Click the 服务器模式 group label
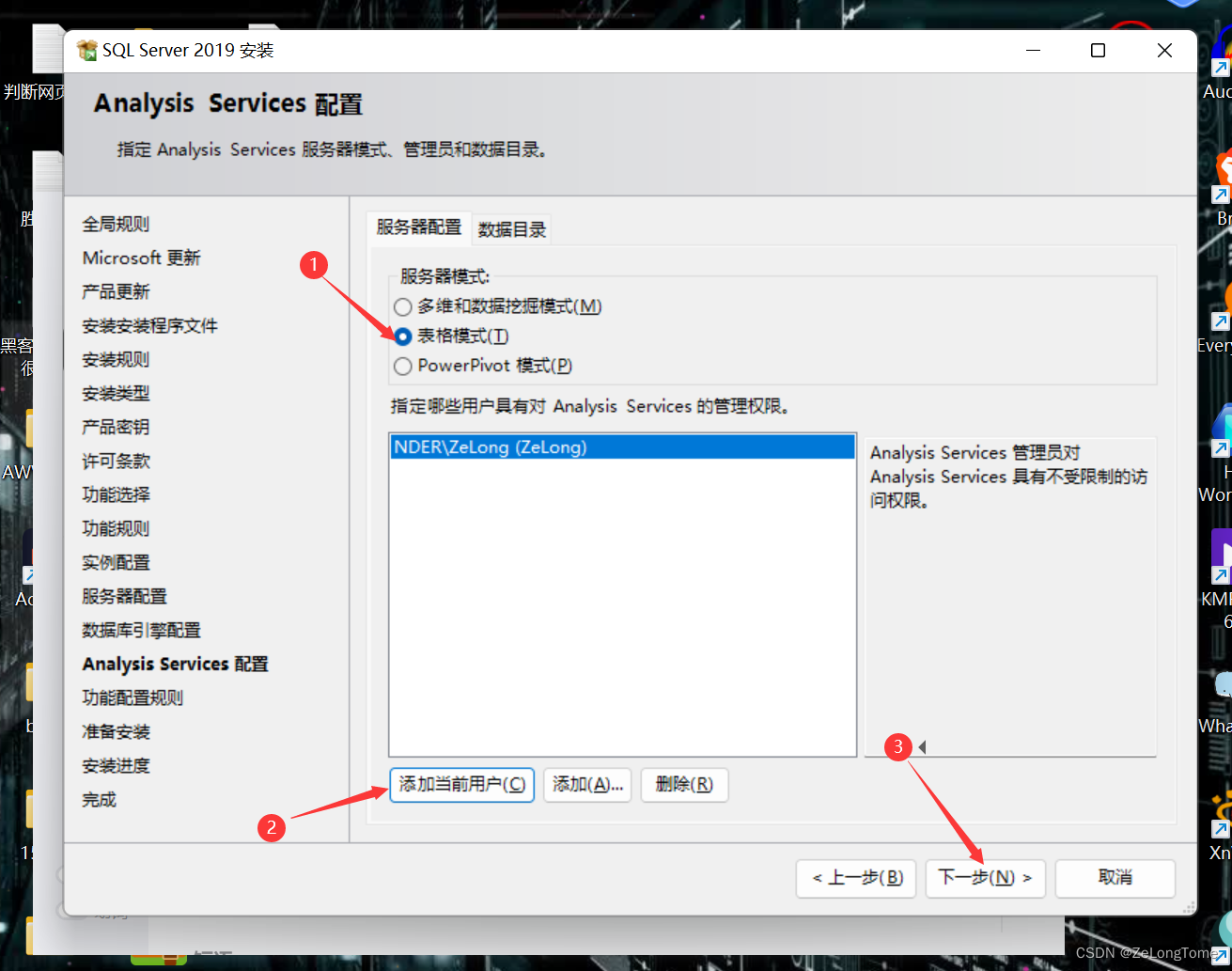This screenshot has width=1232, height=971. pyautogui.click(x=444, y=276)
